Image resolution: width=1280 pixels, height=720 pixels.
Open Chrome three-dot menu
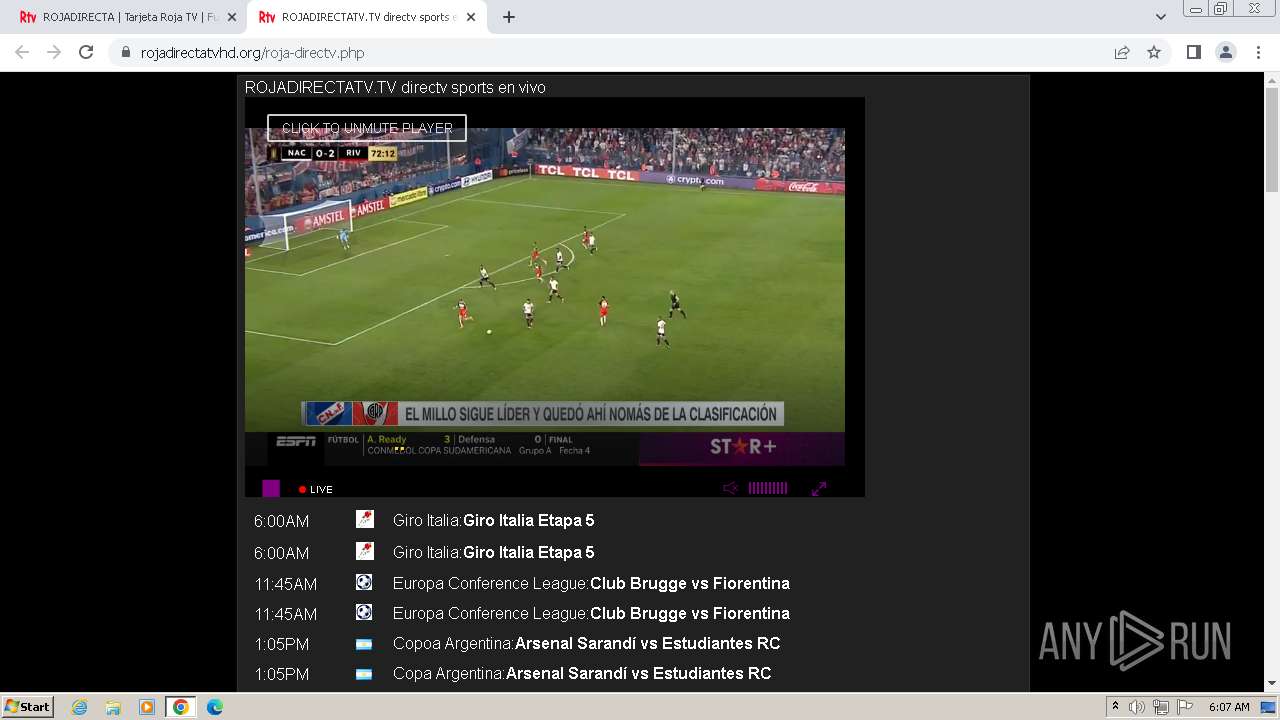1258,52
